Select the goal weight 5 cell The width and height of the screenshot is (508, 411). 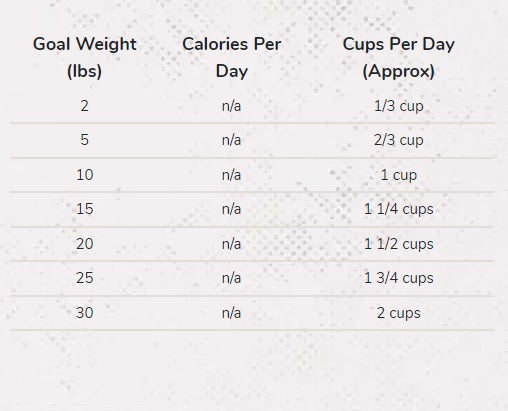(x=85, y=140)
